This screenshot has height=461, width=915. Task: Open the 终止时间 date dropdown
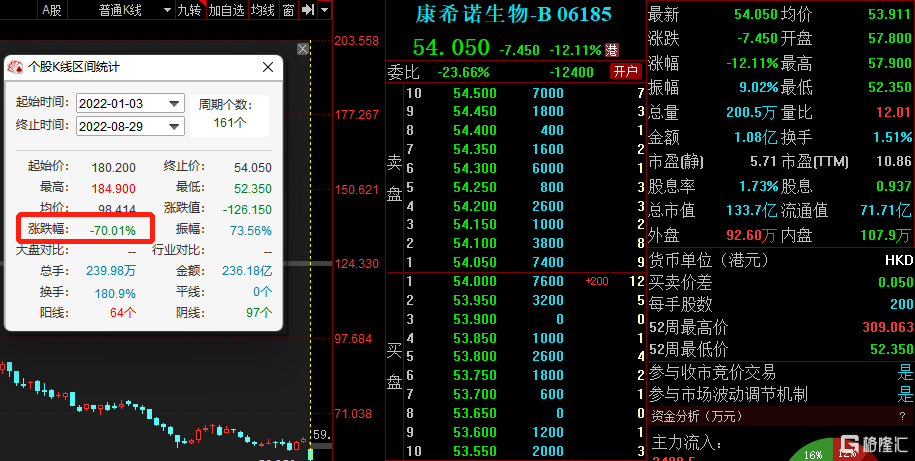pos(174,127)
